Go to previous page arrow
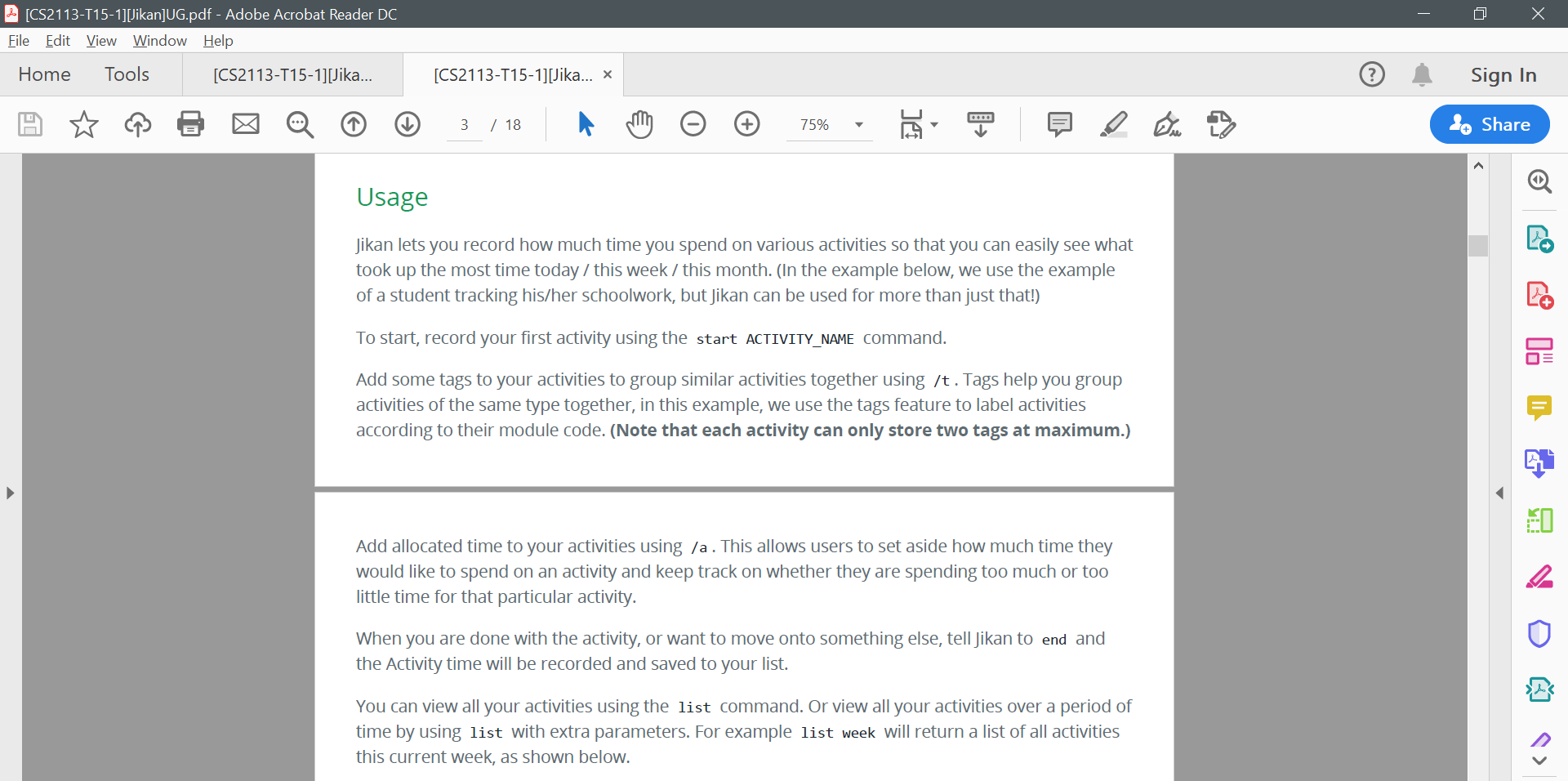The image size is (1568, 781). pyautogui.click(x=354, y=124)
